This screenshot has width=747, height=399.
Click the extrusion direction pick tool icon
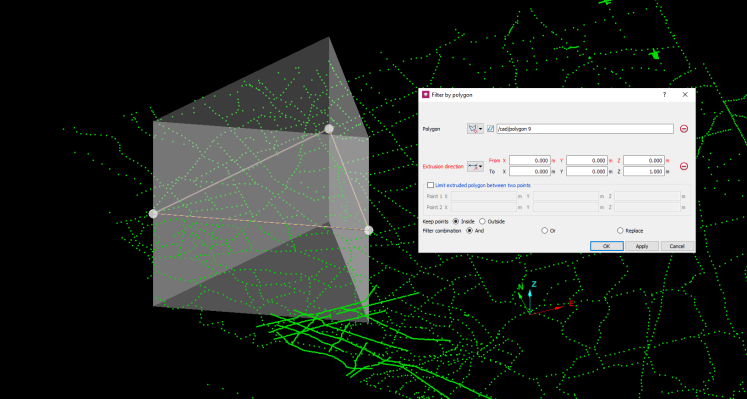point(472,166)
